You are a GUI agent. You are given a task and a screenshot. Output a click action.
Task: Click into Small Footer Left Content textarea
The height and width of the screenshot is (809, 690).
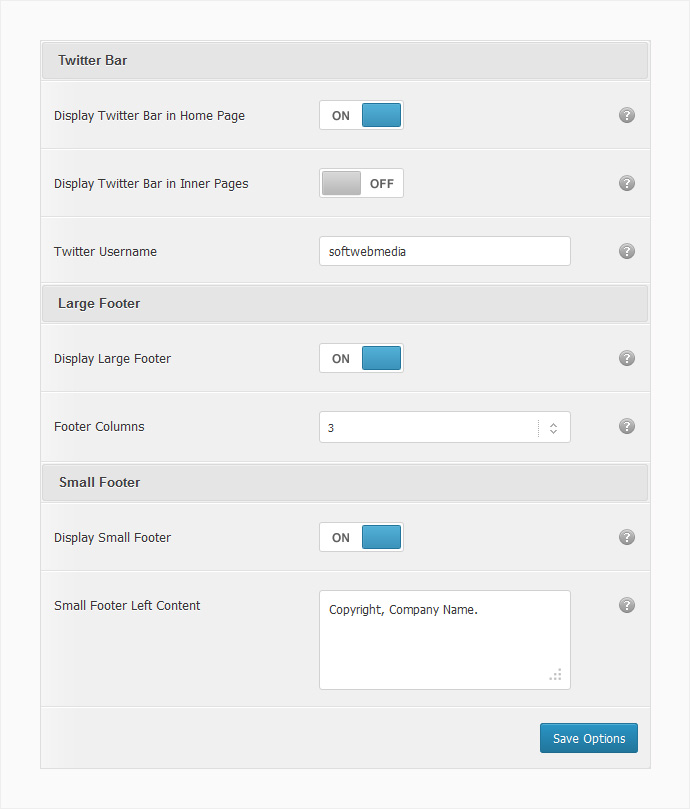click(x=445, y=640)
